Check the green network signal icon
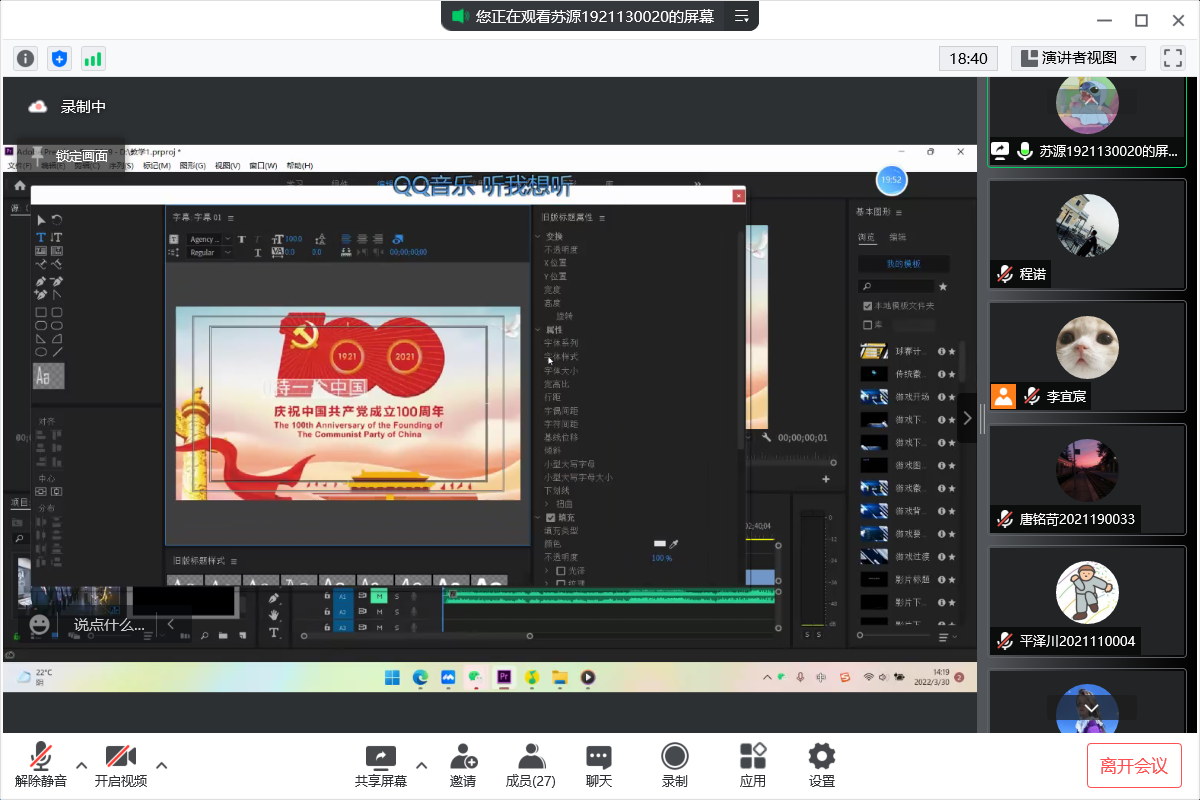 pos(93,58)
